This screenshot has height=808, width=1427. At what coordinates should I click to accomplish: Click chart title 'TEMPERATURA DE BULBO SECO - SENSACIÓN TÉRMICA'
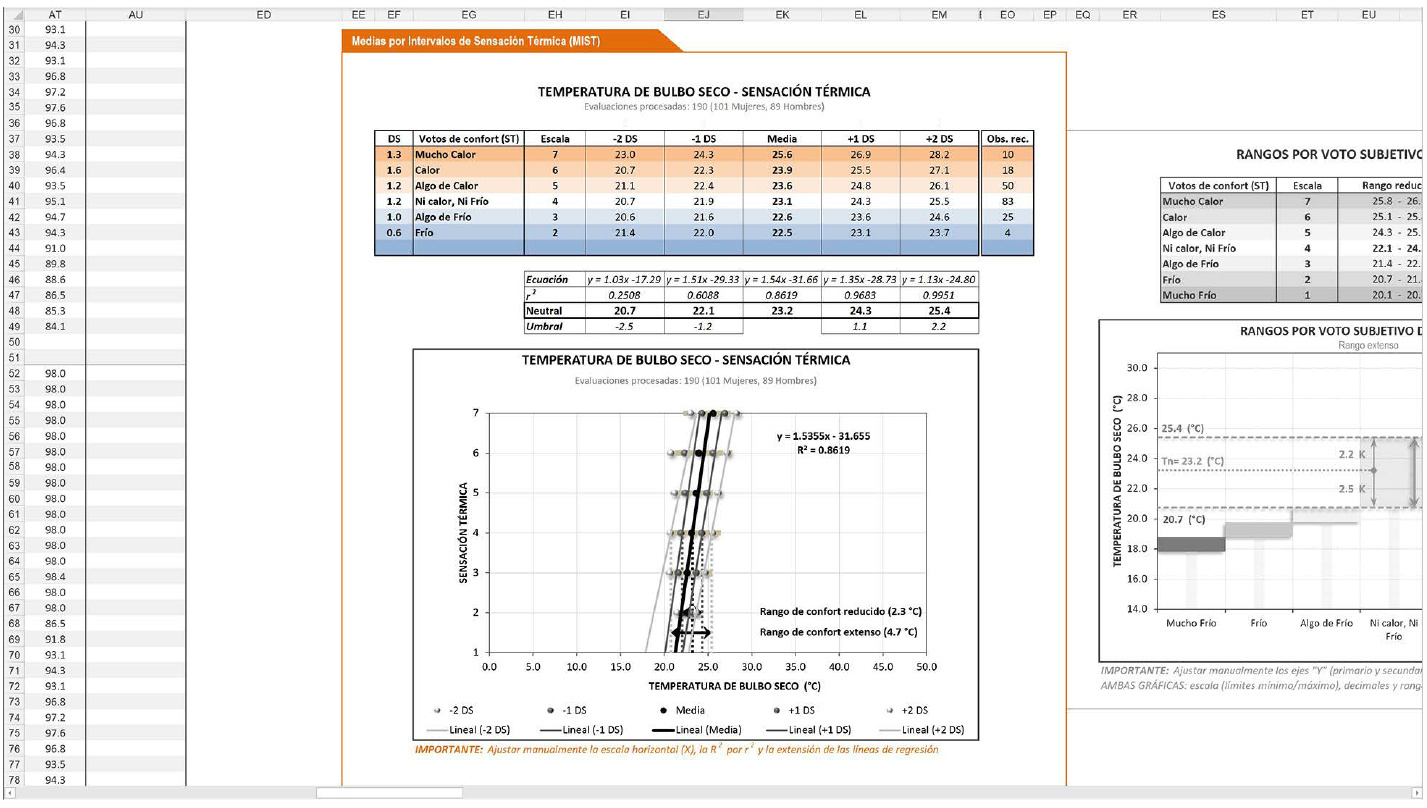coord(686,360)
